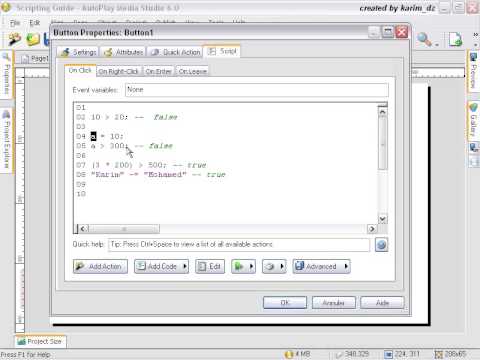Switch to the Quick Action tab
This screenshot has height=360, width=480.
click(176, 52)
